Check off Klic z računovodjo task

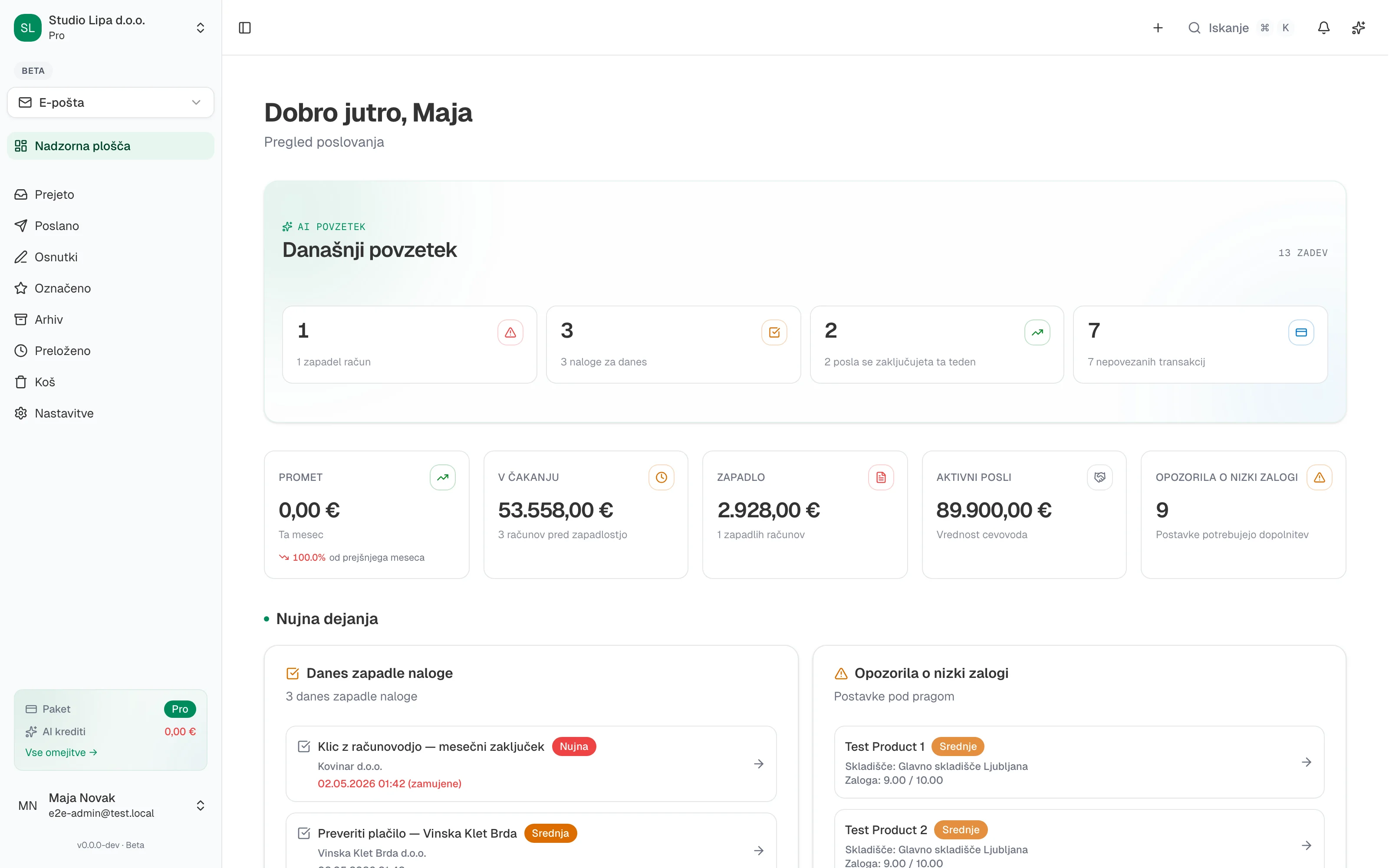point(304,746)
